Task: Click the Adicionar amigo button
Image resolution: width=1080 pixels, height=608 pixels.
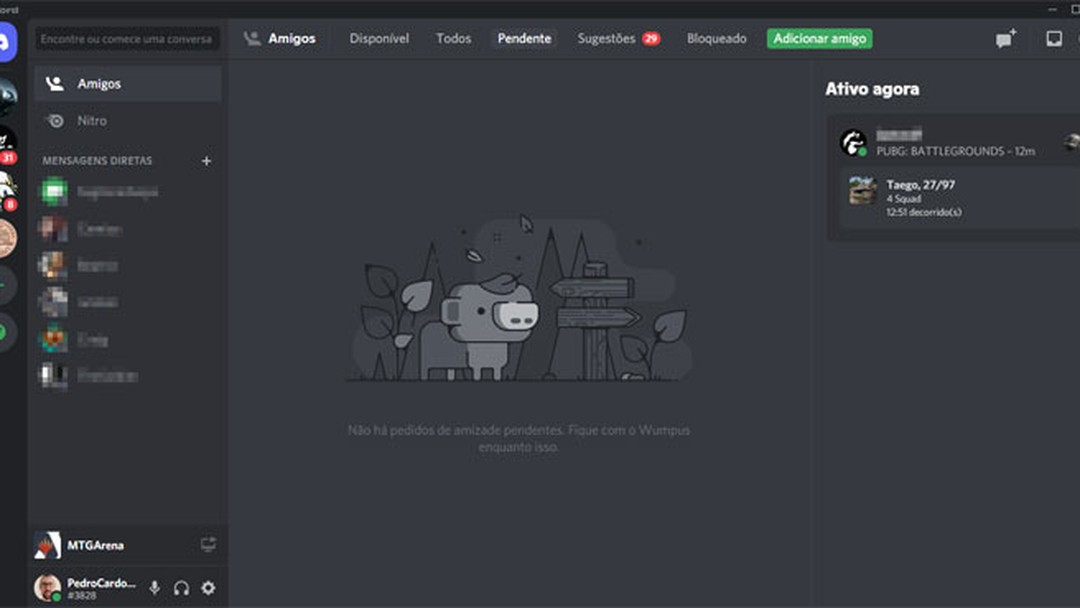Action: pyautogui.click(x=820, y=38)
